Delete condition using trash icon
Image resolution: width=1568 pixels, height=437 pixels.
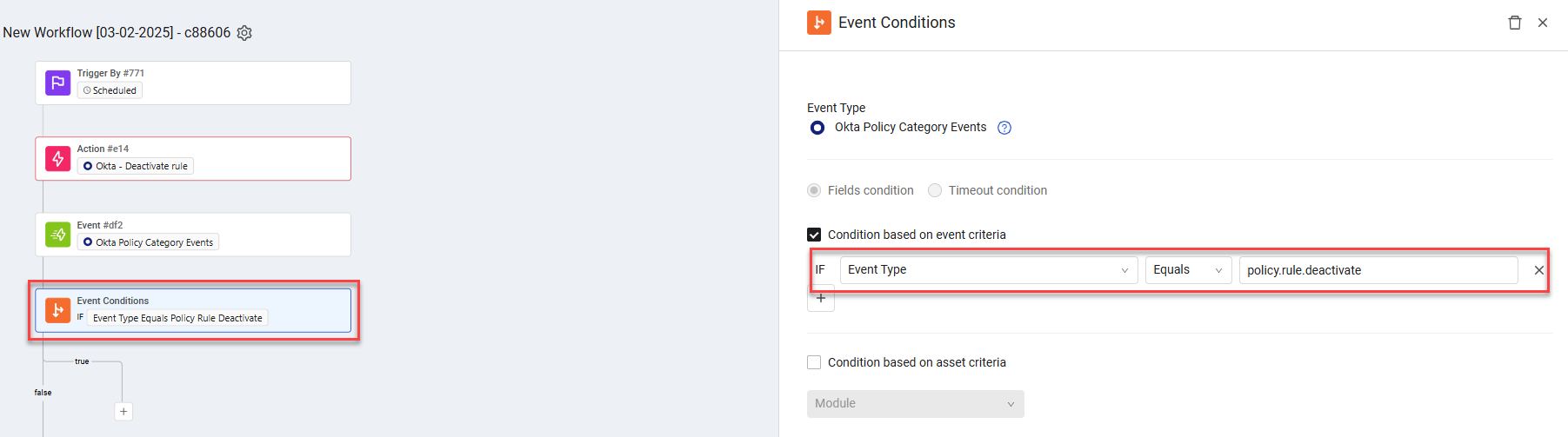1514,23
